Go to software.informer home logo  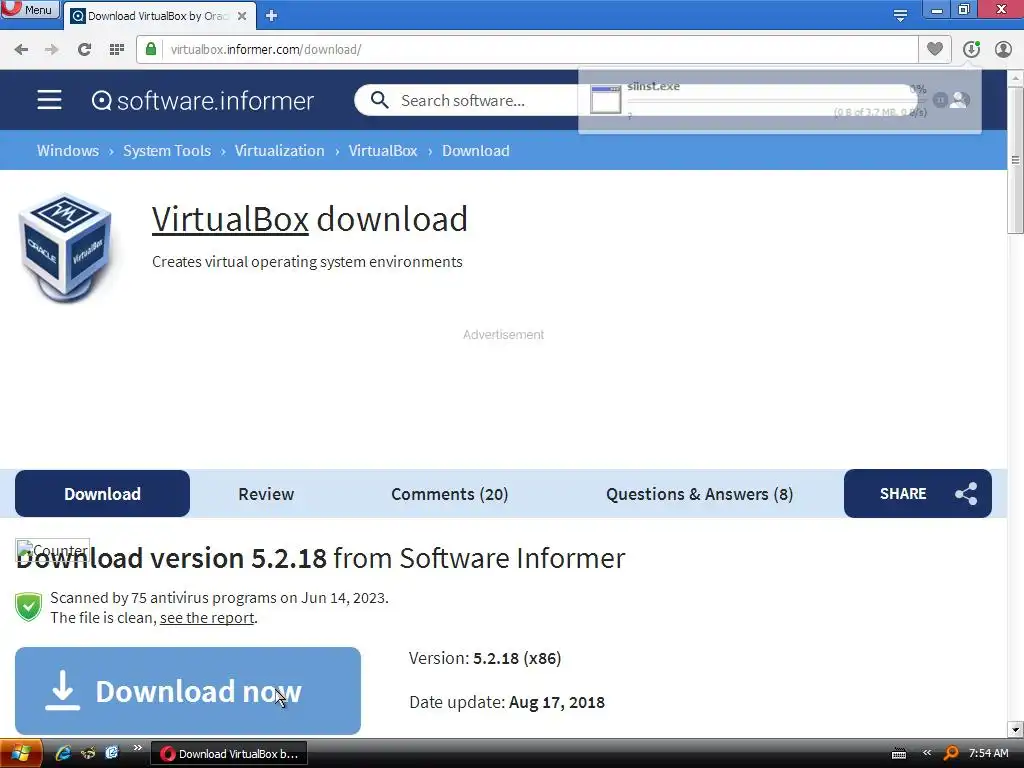(x=202, y=101)
